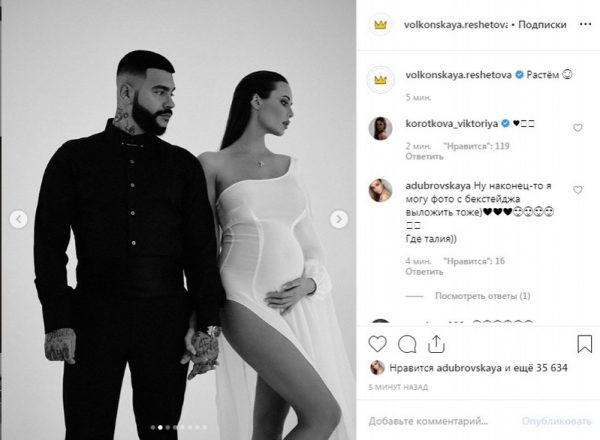
Task: Open the adubrovskaya commenter avatar
Action: coord(380,190)
